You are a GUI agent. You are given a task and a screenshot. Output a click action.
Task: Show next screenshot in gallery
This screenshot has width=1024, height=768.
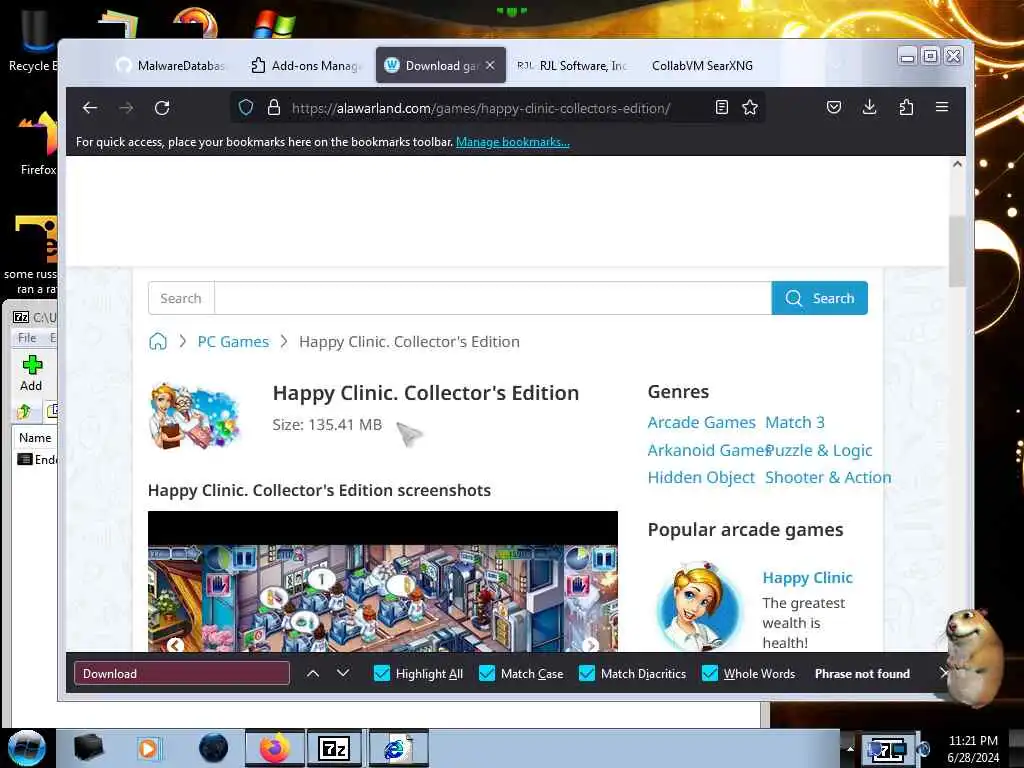click(590, 645)
